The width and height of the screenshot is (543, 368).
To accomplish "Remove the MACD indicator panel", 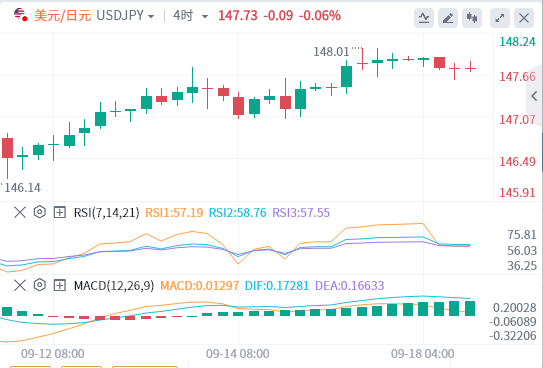I will (x=20, y=285).
